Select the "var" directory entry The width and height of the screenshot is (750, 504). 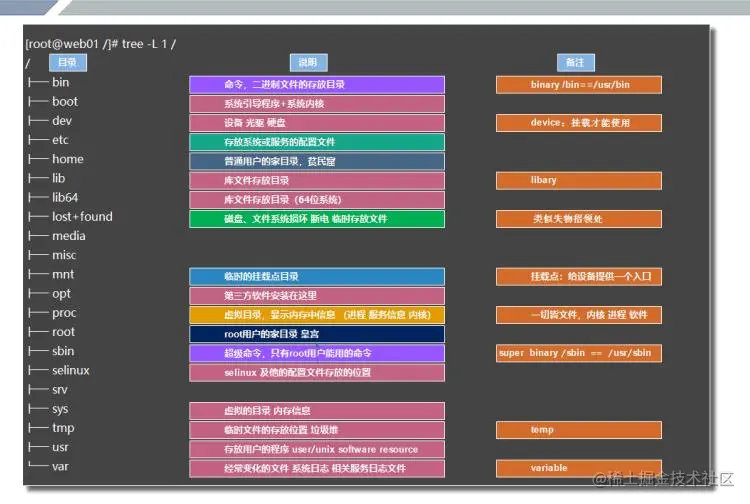point(60,466)
